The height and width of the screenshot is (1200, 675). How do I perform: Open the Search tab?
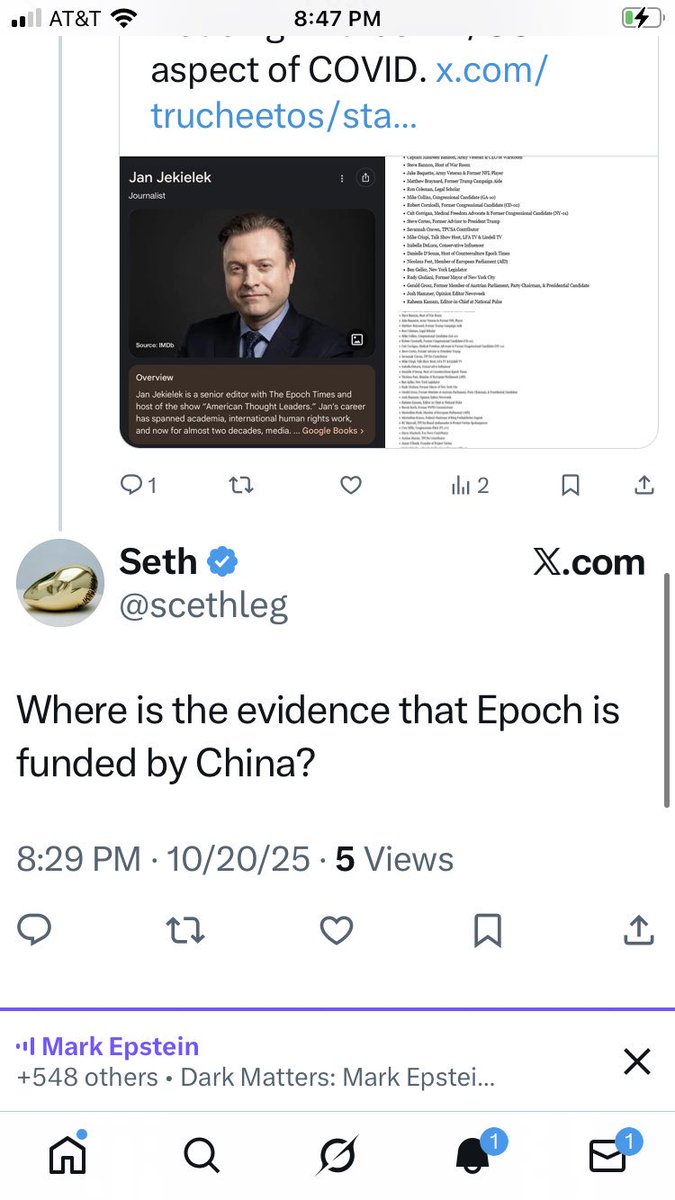click(202, 1155)
